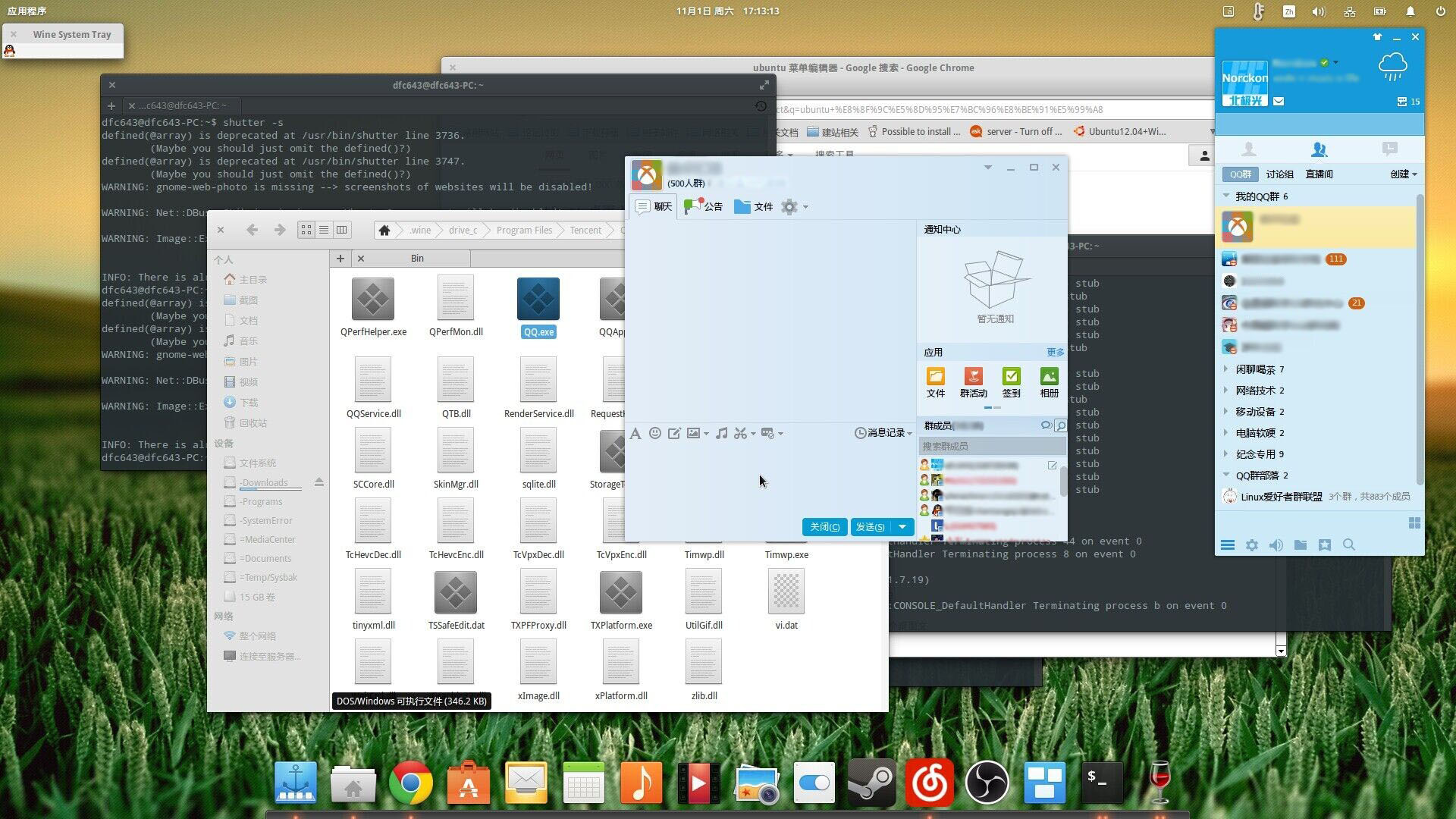
Task: Open the contacts tab in the QQ main panel
Action: [x=1248, y=149]
